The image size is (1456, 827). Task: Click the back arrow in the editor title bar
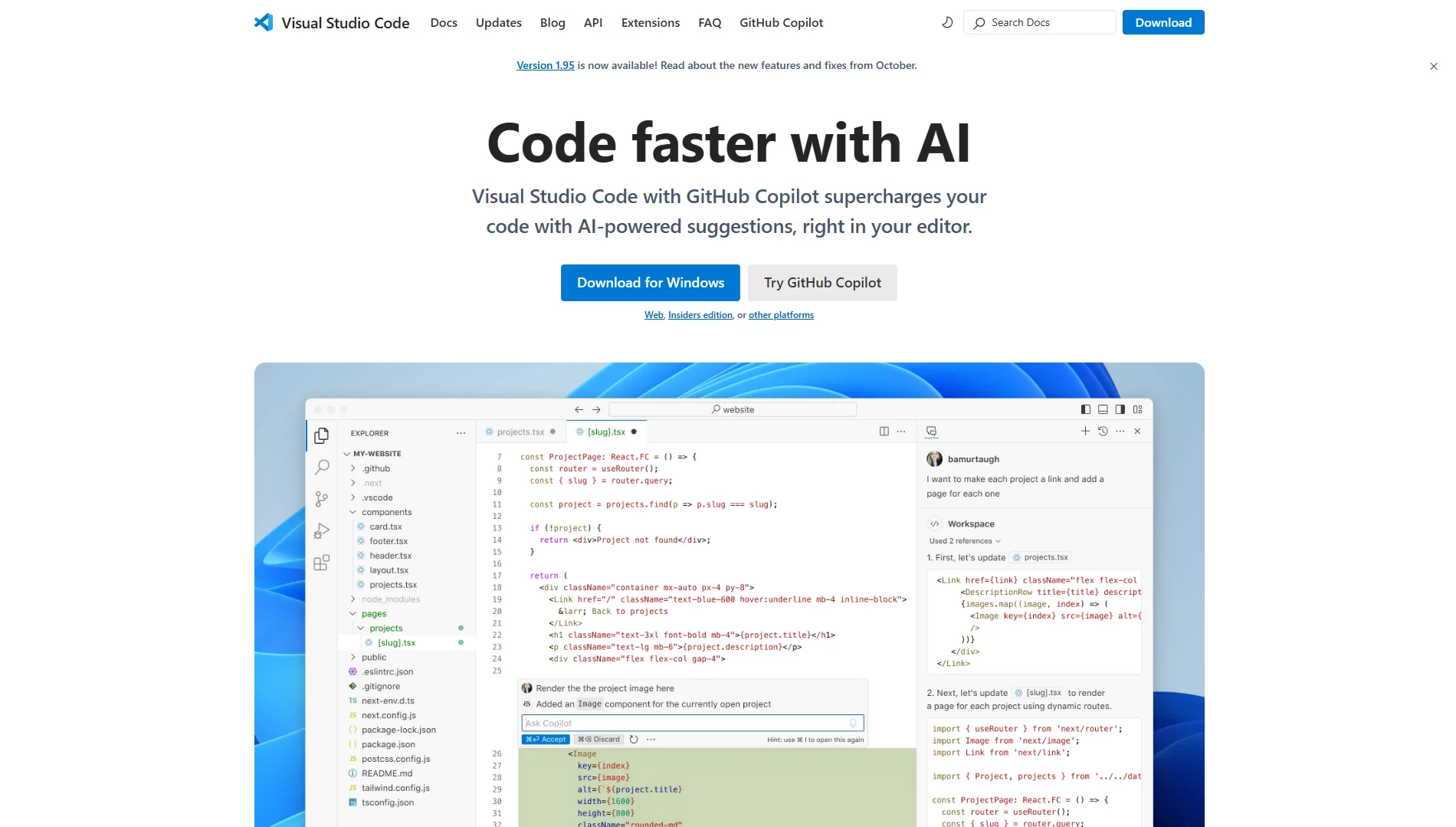pos(579,409)
